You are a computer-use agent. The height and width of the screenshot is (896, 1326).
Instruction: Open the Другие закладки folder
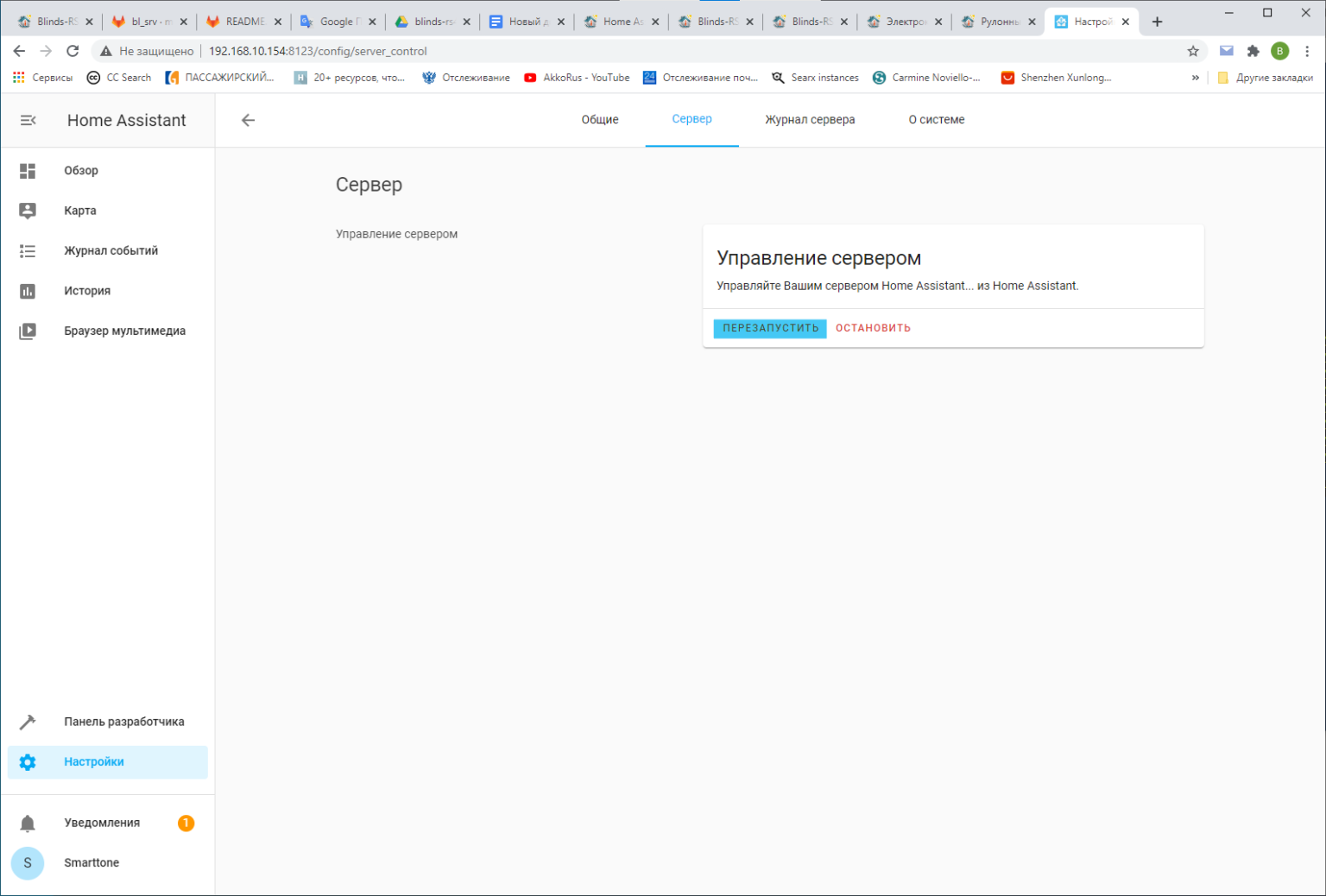pos(1266,78)
